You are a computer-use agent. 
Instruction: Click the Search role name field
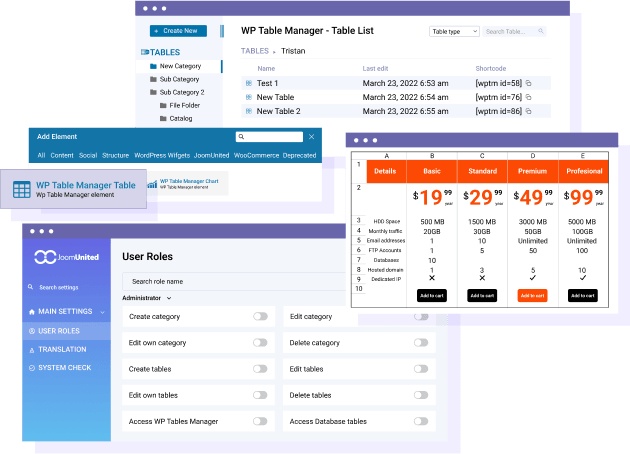(x=234, y=282)
